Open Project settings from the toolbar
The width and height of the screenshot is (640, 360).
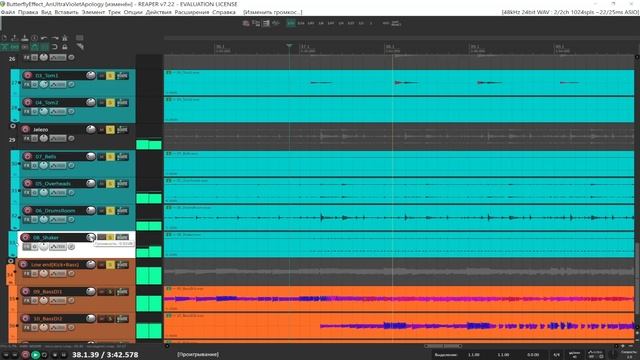coord(34,38)
